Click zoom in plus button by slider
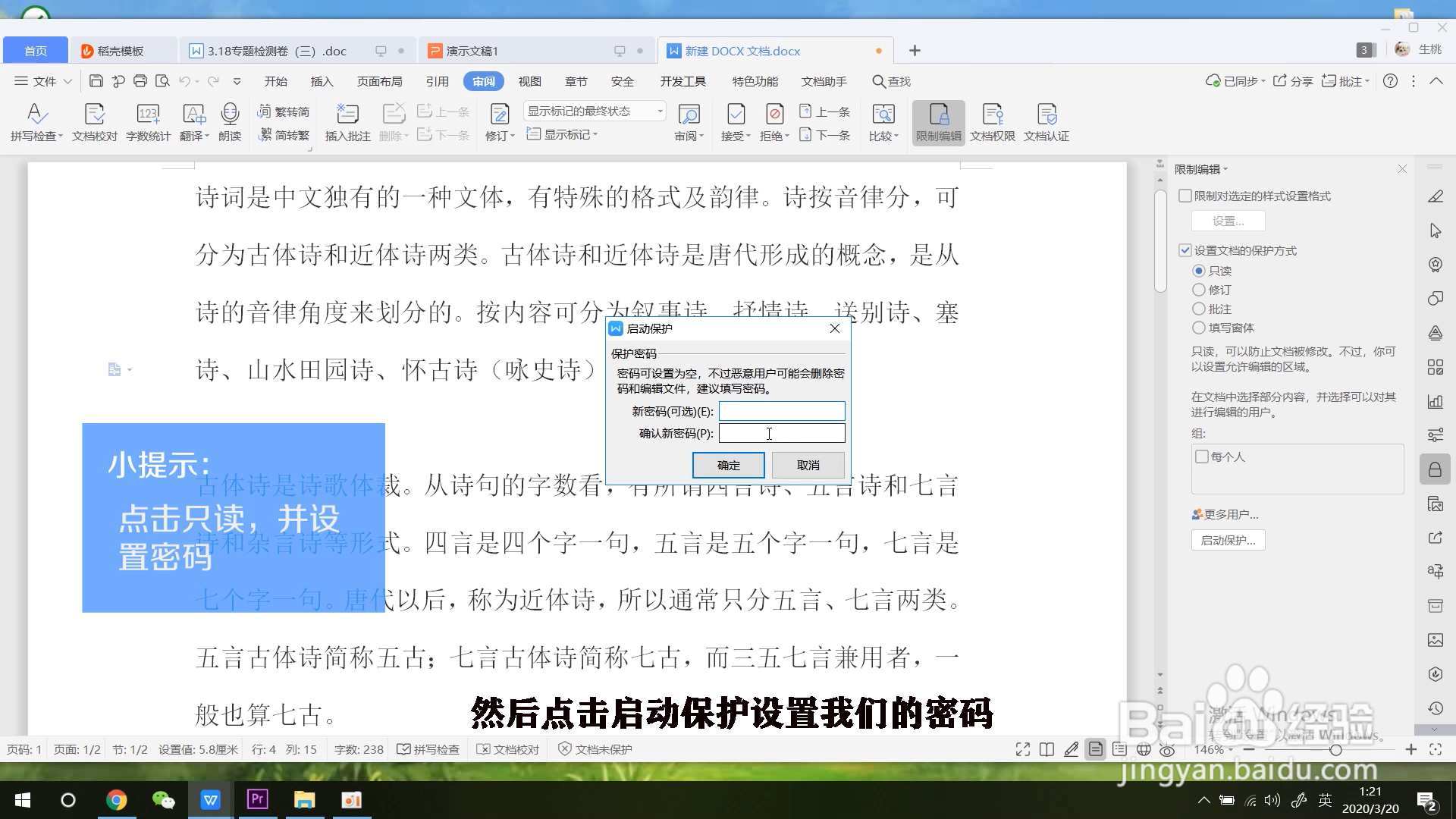This screenshot has width=1456, height=819. coord(1410,749)
